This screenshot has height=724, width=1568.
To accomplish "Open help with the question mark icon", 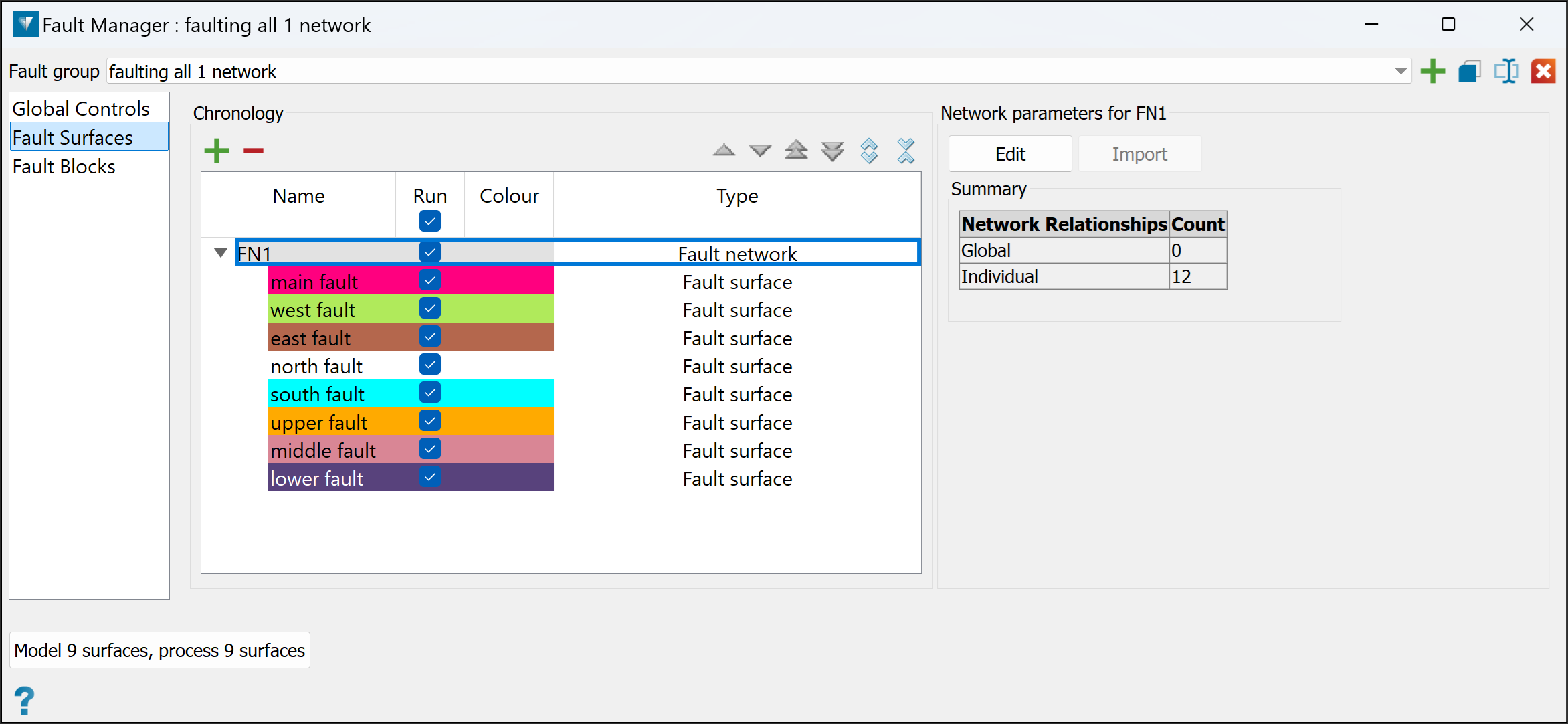I will 25,700.
